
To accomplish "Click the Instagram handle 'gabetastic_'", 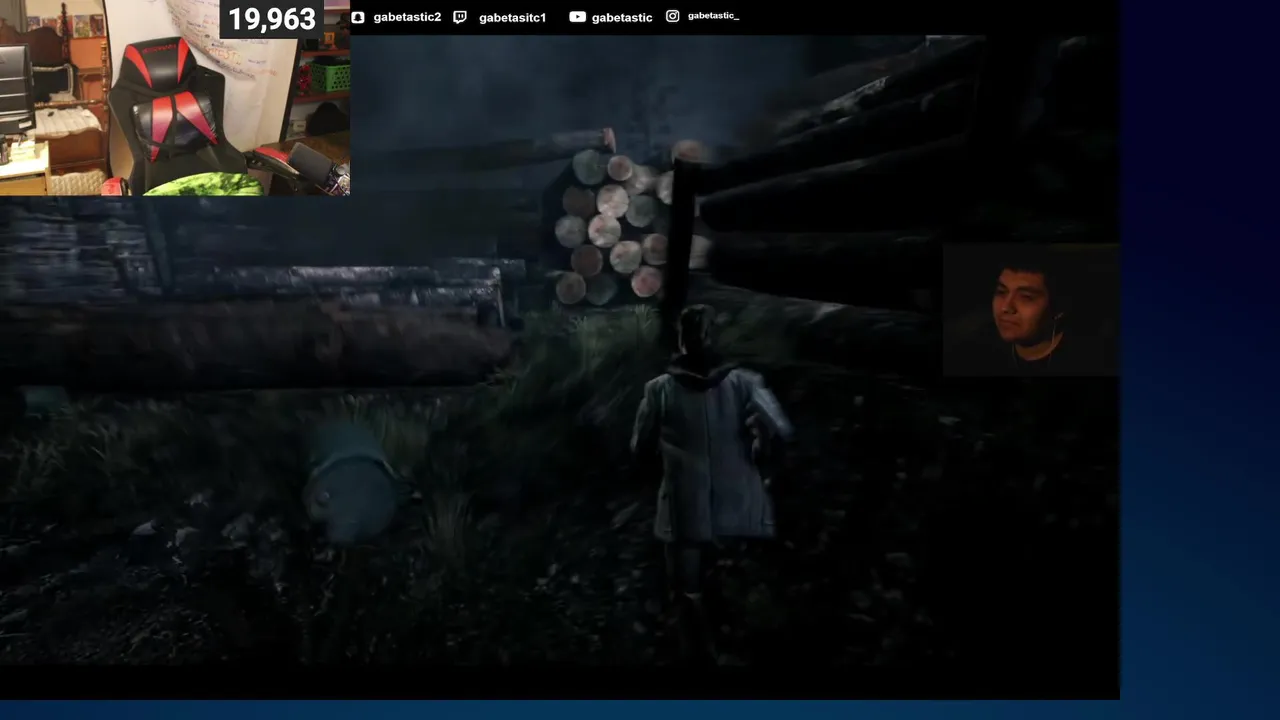I will [x=713, y=16].
